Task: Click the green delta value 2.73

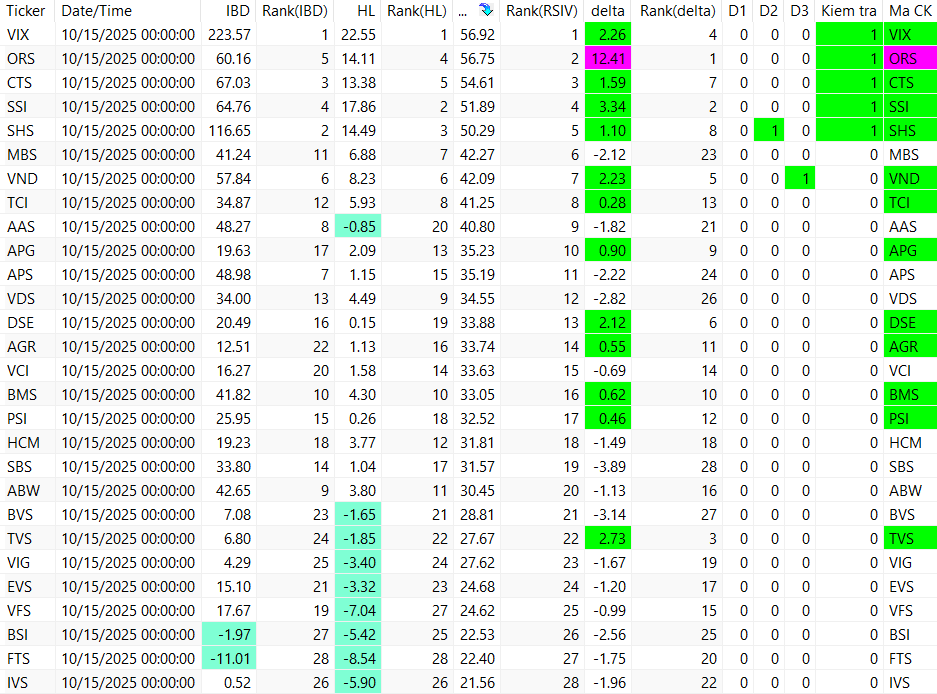Action: pyautogui.click(x=608, y=539)
